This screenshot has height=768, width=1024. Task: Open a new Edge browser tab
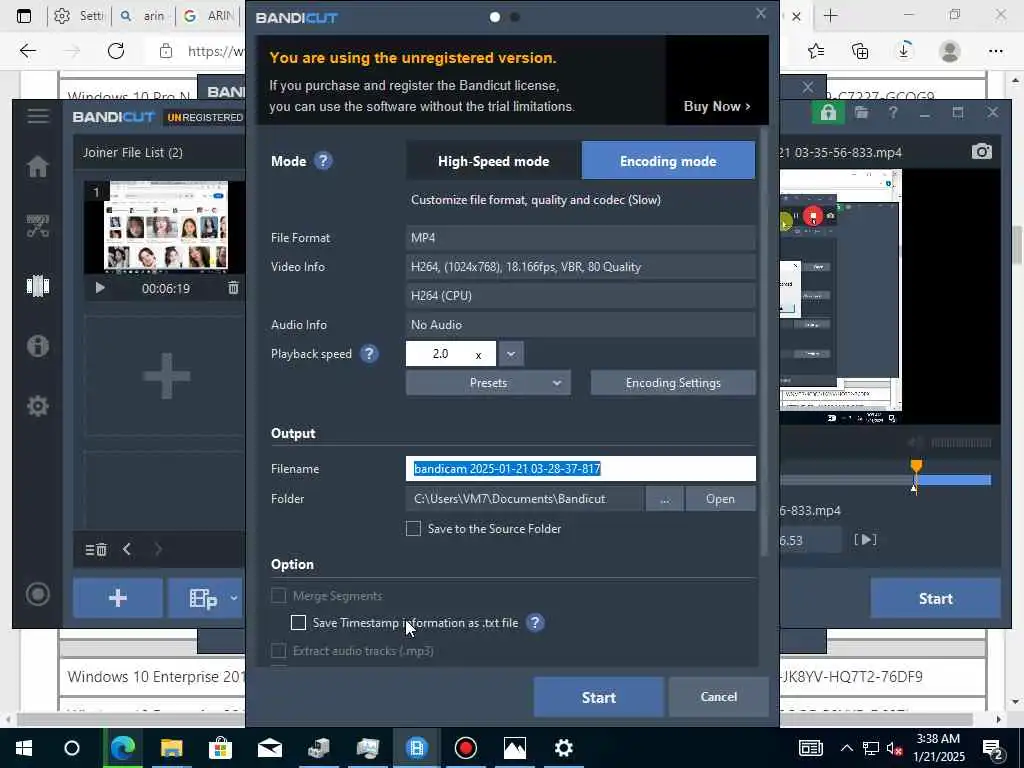pyautogui.click(x=830, y=16)
